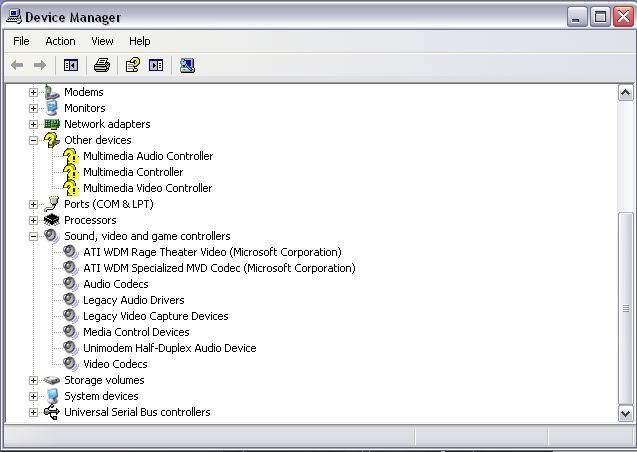Click the scrollbar up arrow
Image resolution: width=637 pixels, height=452 pixels.
[x=626, y=93]
